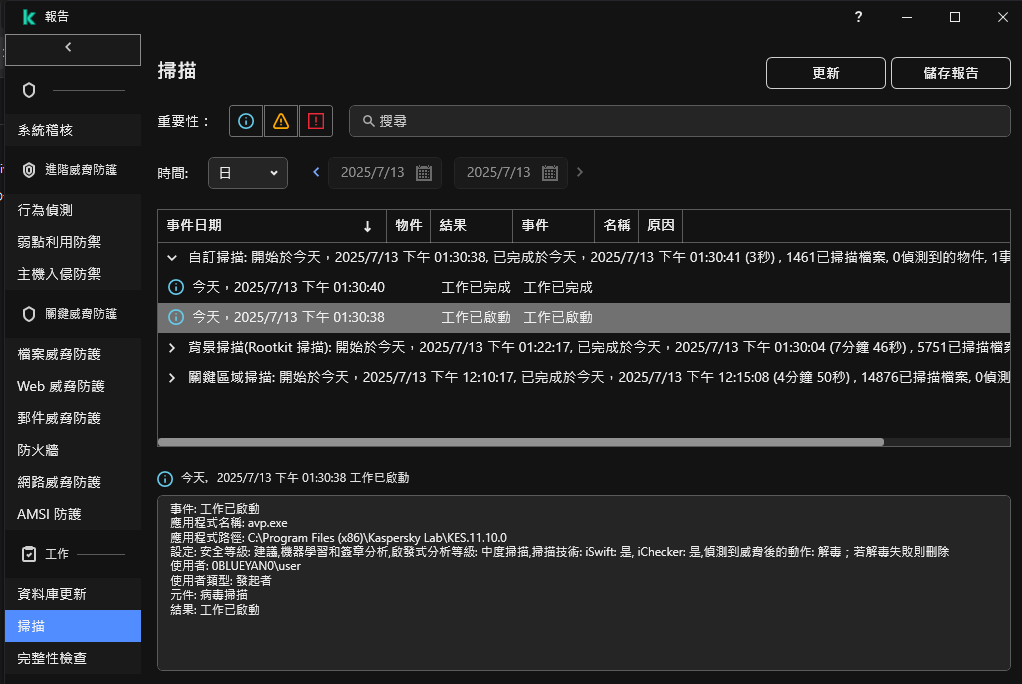This screenshot has width=1022, height=684.
Task: Click the 搜尋 search field
Action: (680, 121)
